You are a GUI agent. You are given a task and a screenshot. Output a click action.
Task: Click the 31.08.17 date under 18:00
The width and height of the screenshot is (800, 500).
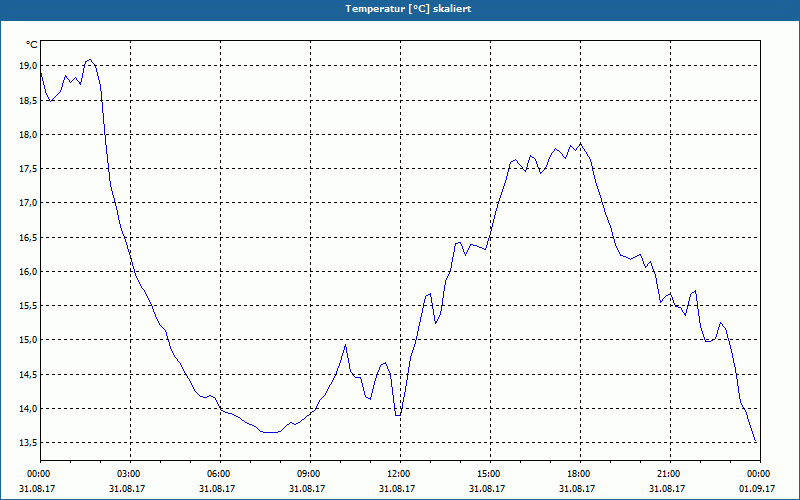(x=577, y=488)
